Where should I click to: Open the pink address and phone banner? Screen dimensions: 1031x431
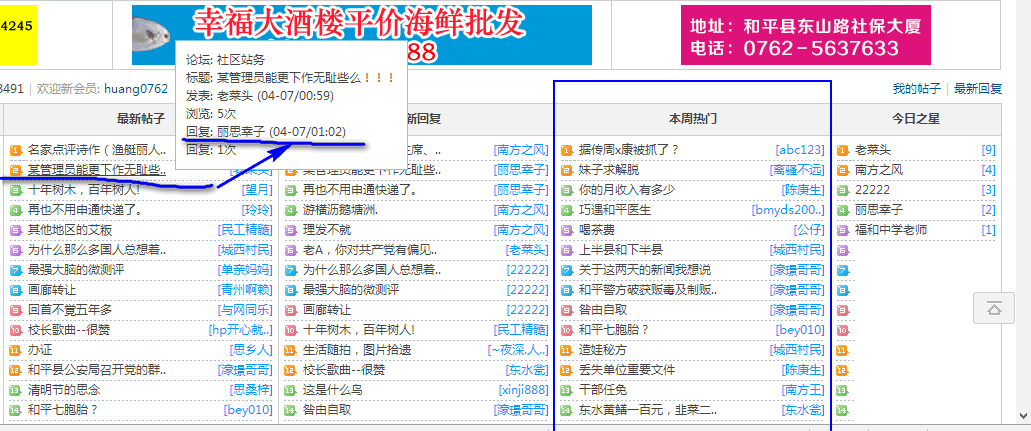click(805, 36)
